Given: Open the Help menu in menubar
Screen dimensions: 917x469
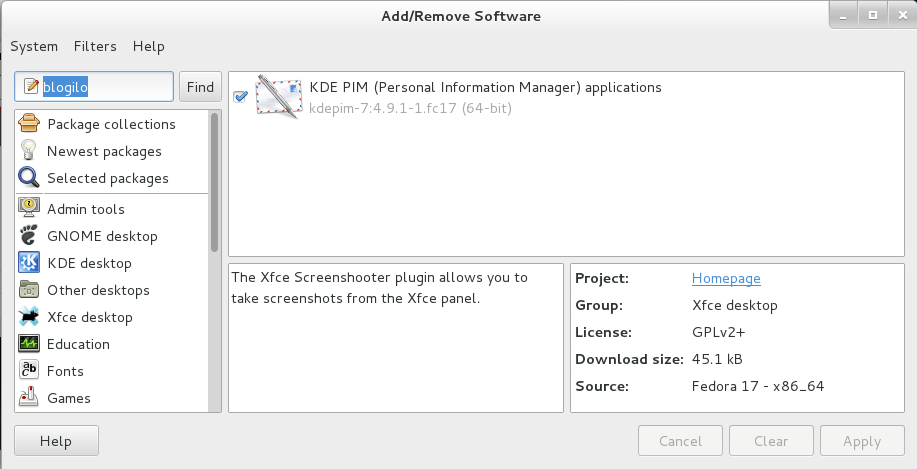Looking at the screenshot, I should 149,46.
